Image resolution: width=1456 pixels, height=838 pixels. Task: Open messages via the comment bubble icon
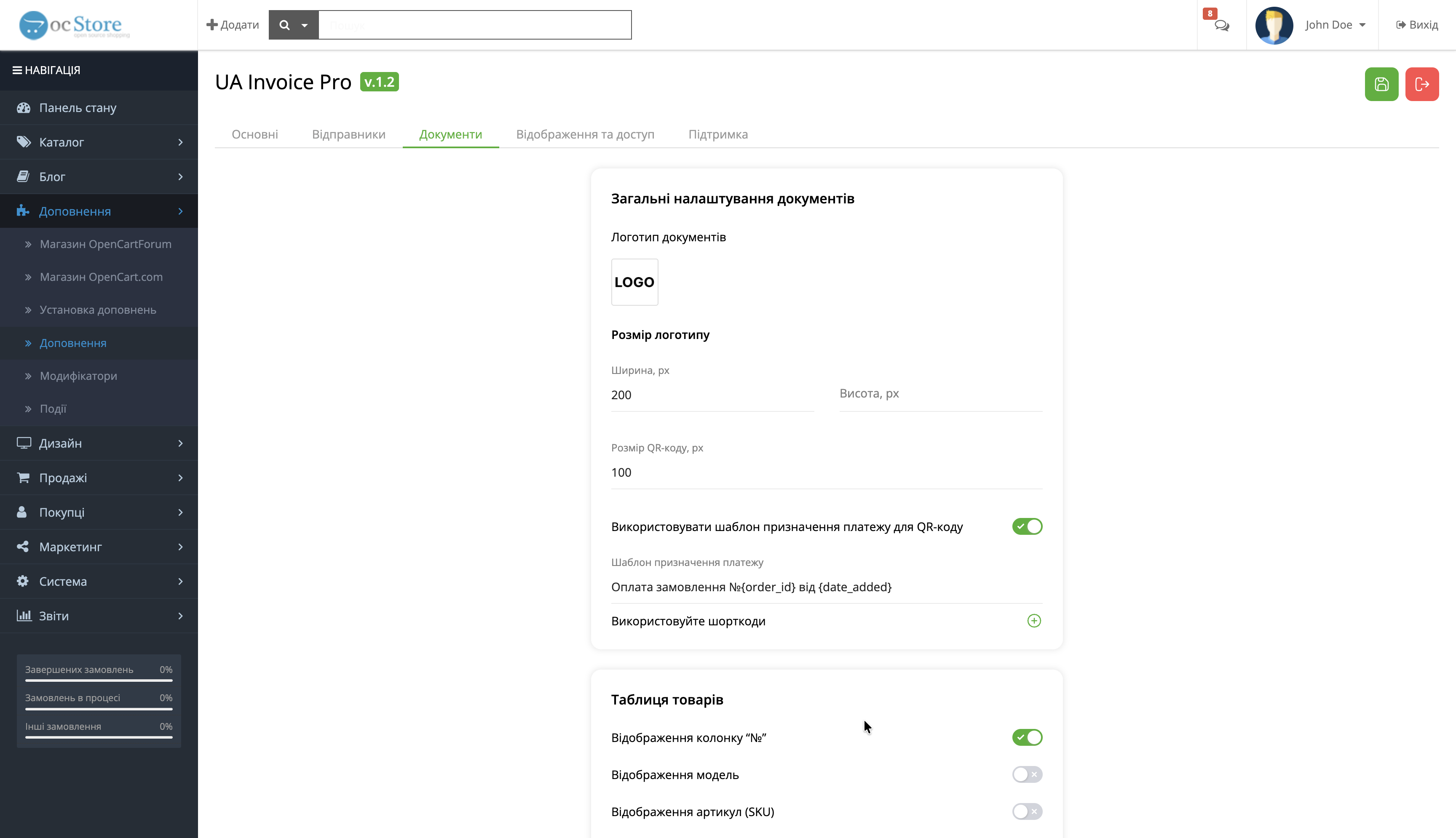(x=1222, y=27)
